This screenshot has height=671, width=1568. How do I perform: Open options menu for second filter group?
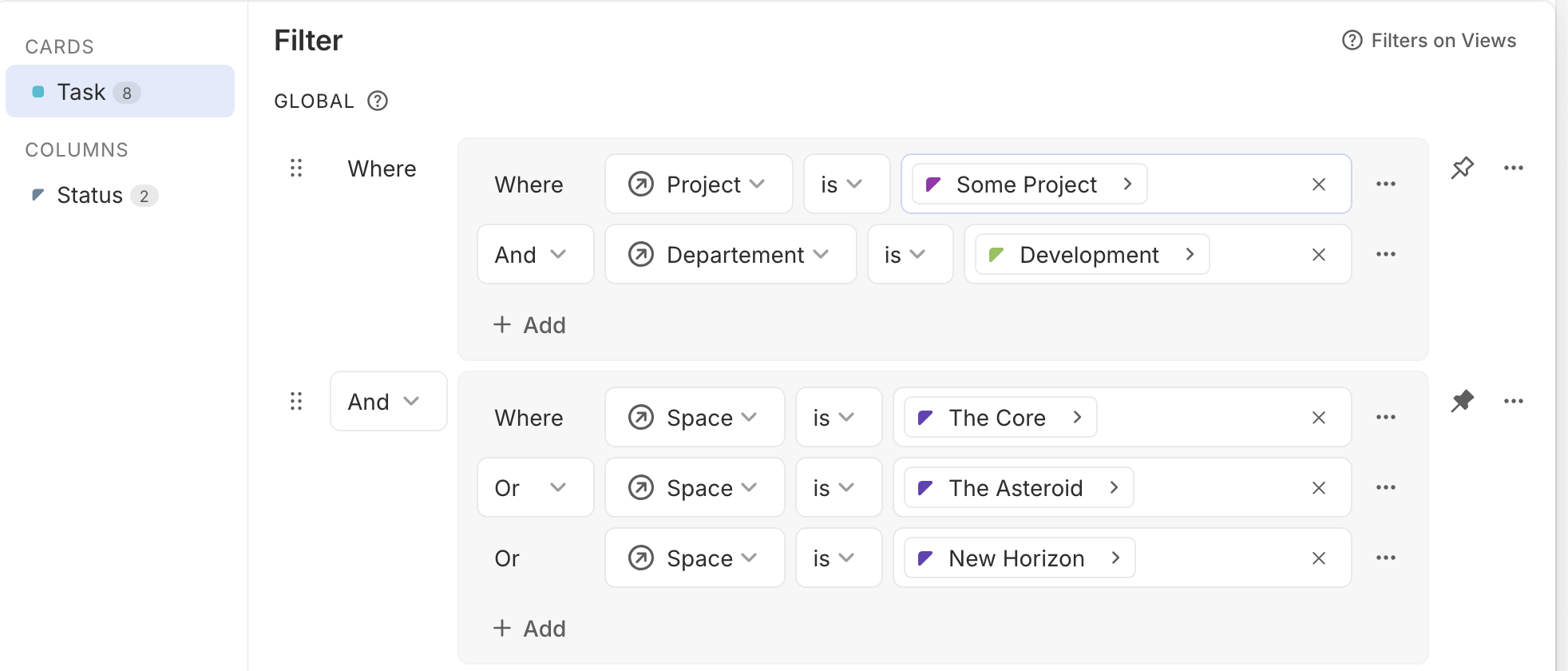[x=1513, y=401]
